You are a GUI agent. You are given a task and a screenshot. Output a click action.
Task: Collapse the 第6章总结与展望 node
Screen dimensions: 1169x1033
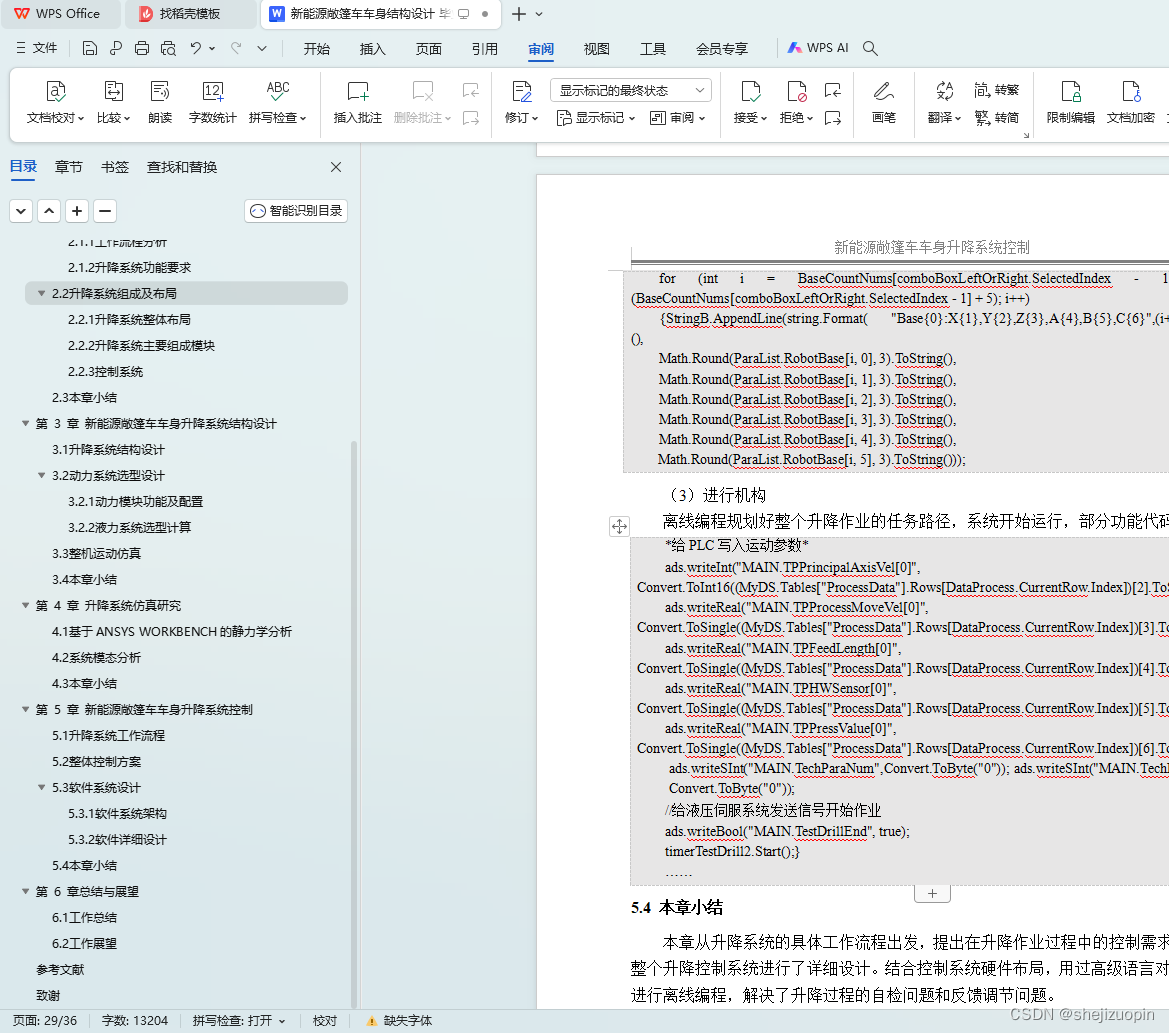pyautogui.click(x=25, y=891)
